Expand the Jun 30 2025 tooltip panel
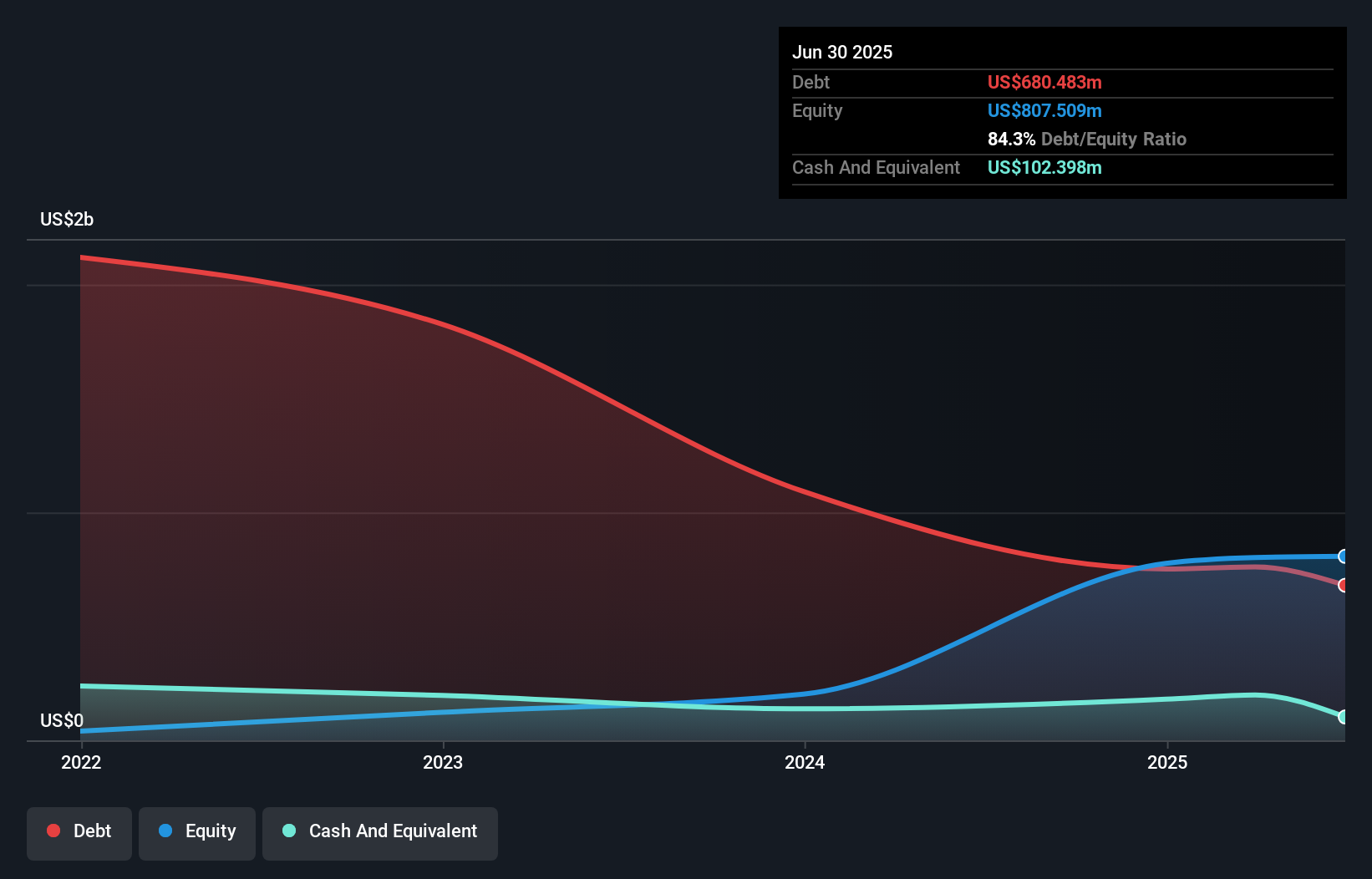 843,52
